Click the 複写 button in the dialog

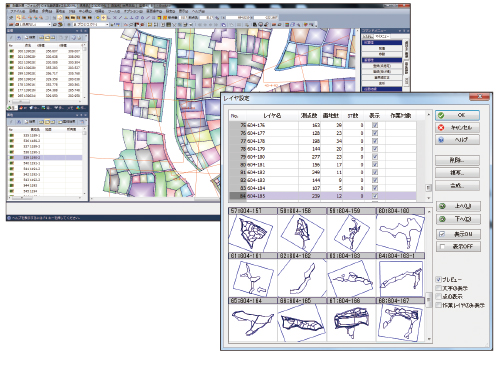pos(457,173)
